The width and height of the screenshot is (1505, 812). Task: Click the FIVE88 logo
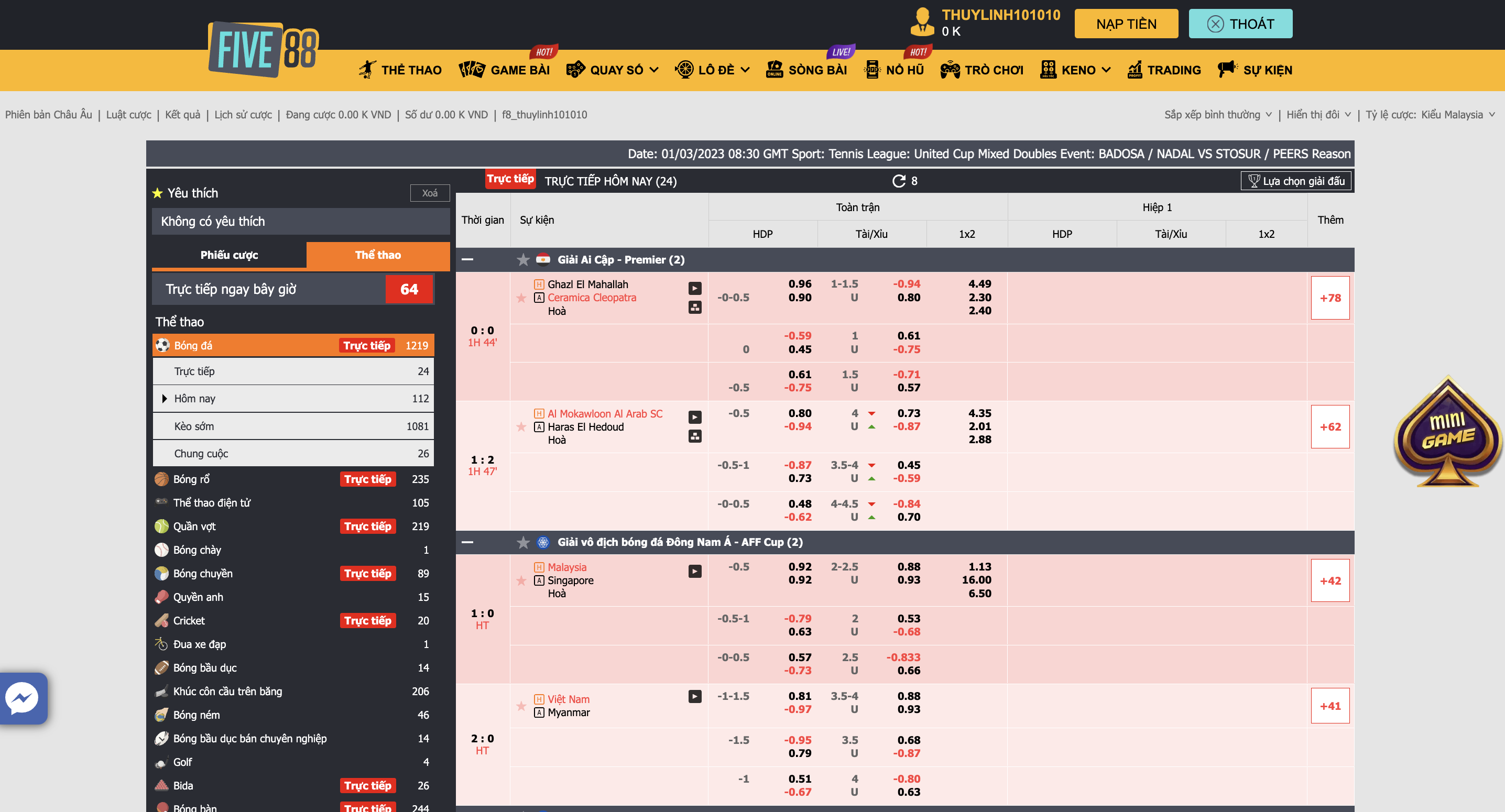pyautogui.click(x=264, y=50)
